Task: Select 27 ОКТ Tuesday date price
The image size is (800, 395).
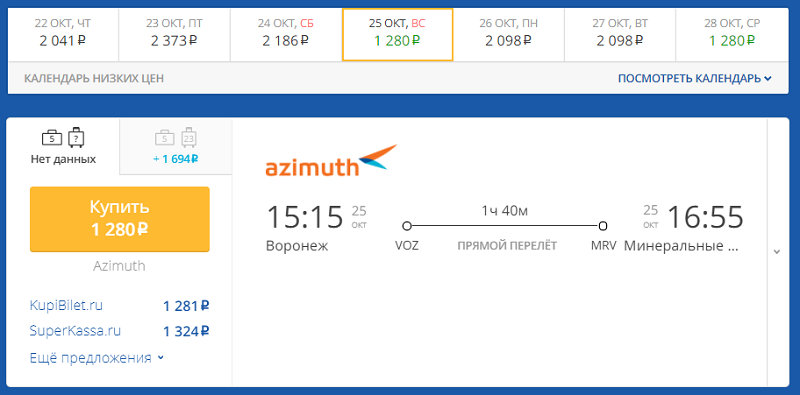Action: point(620,35)
